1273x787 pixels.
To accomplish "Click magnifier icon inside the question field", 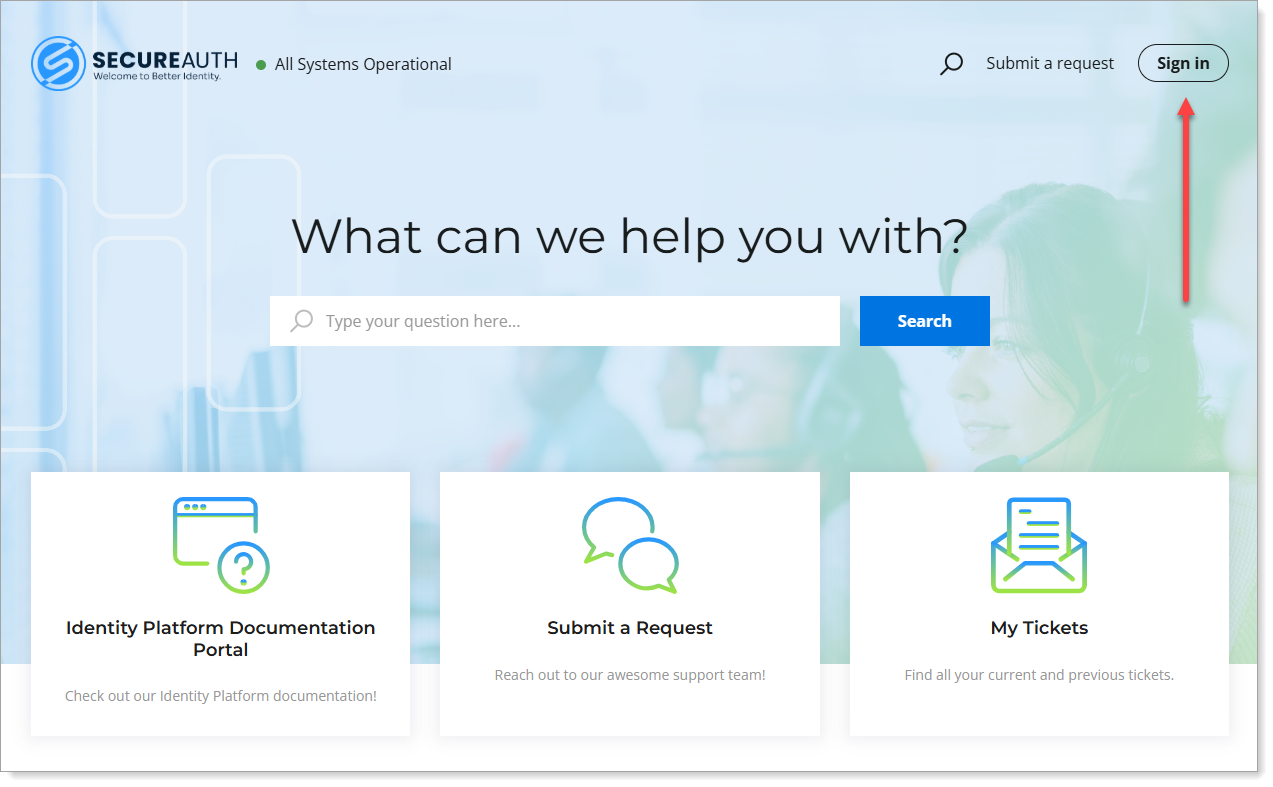I will click(x=301, y=321).
